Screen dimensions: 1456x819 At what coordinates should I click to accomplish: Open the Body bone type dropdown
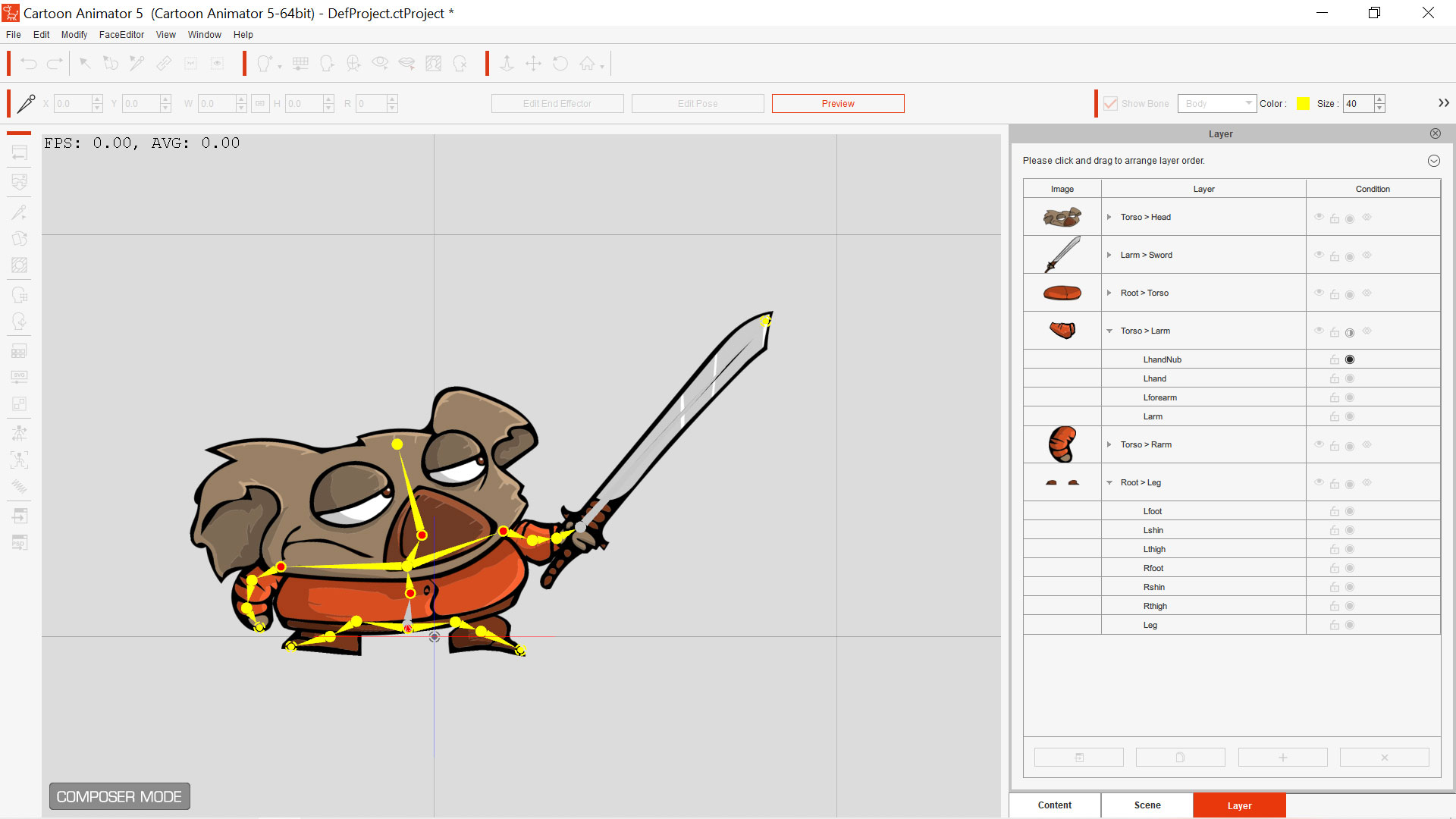[1216, 103]
